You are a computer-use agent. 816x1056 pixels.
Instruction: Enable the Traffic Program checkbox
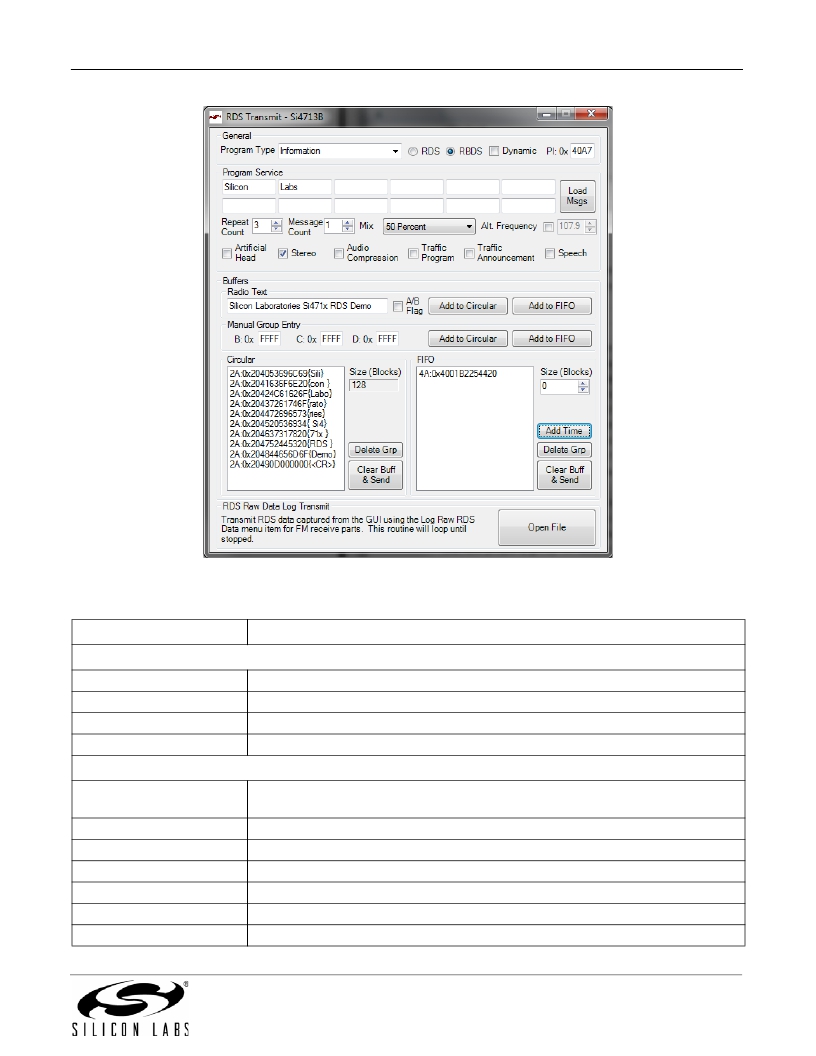(x=413, y=253)
